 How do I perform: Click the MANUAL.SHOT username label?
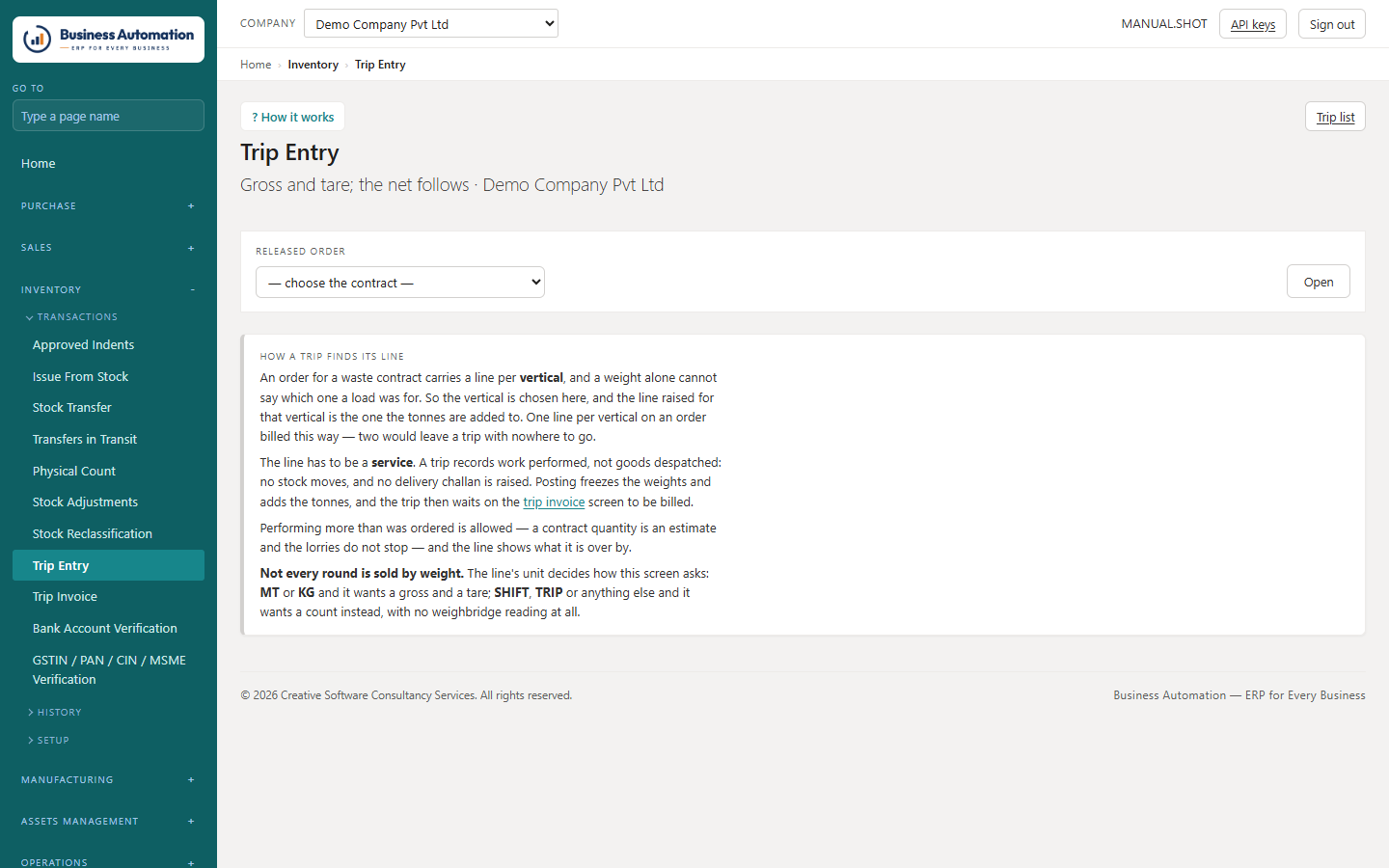[1164, 24]
